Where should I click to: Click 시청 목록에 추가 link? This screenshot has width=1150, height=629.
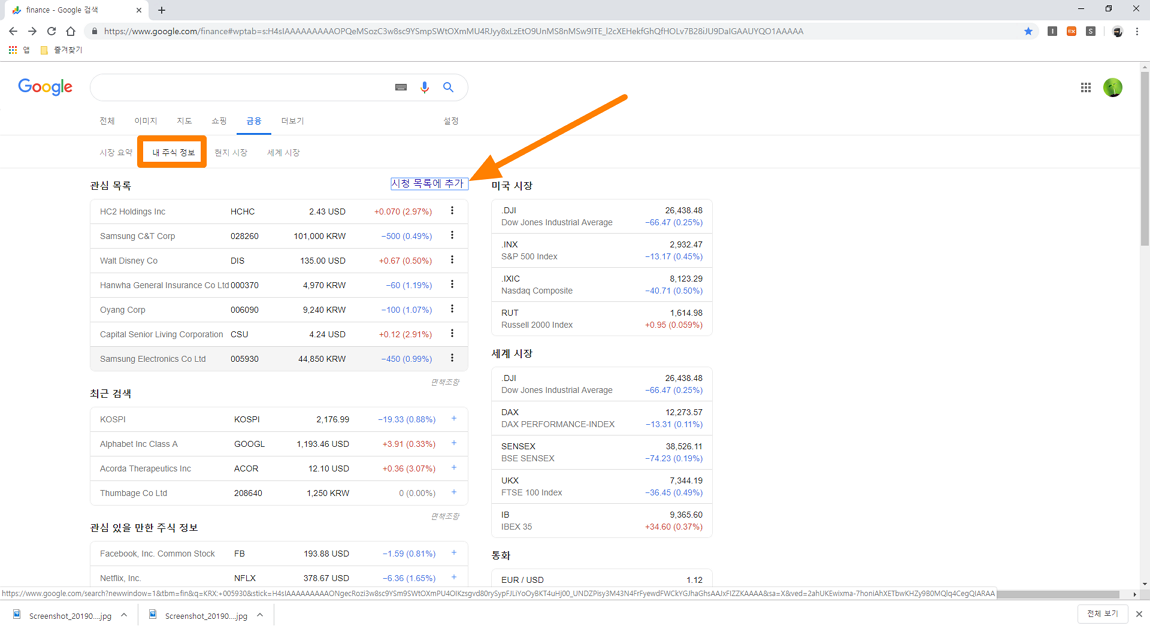coord(428,183)
